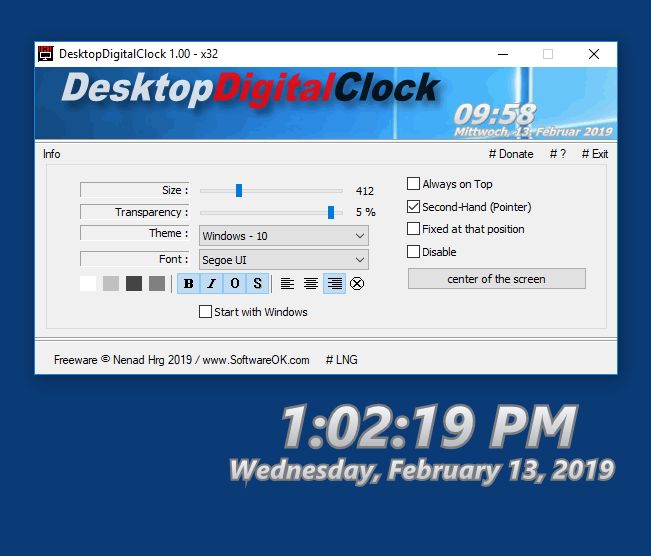Click the desktop date Wednesday, February 13, 2019
Viewport: 651px width, 556px height.
coord(422,471)
